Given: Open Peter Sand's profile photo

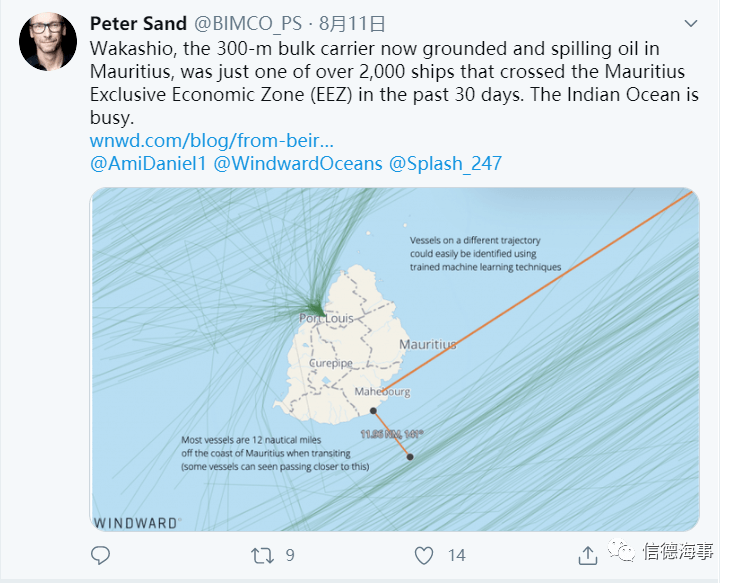Looking at the screenshot, I should [x=48, y=41].
